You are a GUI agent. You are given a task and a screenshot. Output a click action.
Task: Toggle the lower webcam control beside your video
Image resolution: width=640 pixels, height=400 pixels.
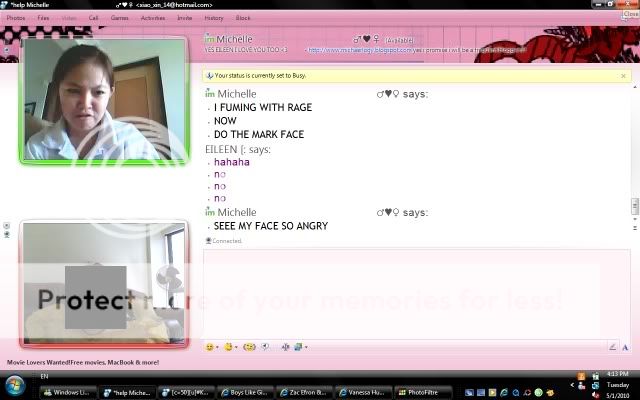(x=7, y=234)
